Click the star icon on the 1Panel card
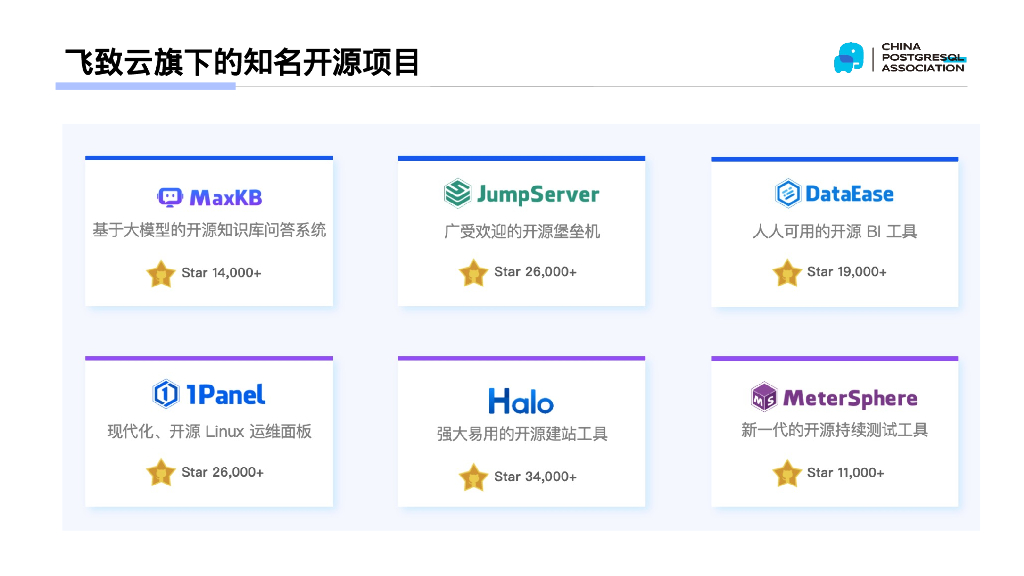The image size is (1024, 576). (x=161, y=471)
